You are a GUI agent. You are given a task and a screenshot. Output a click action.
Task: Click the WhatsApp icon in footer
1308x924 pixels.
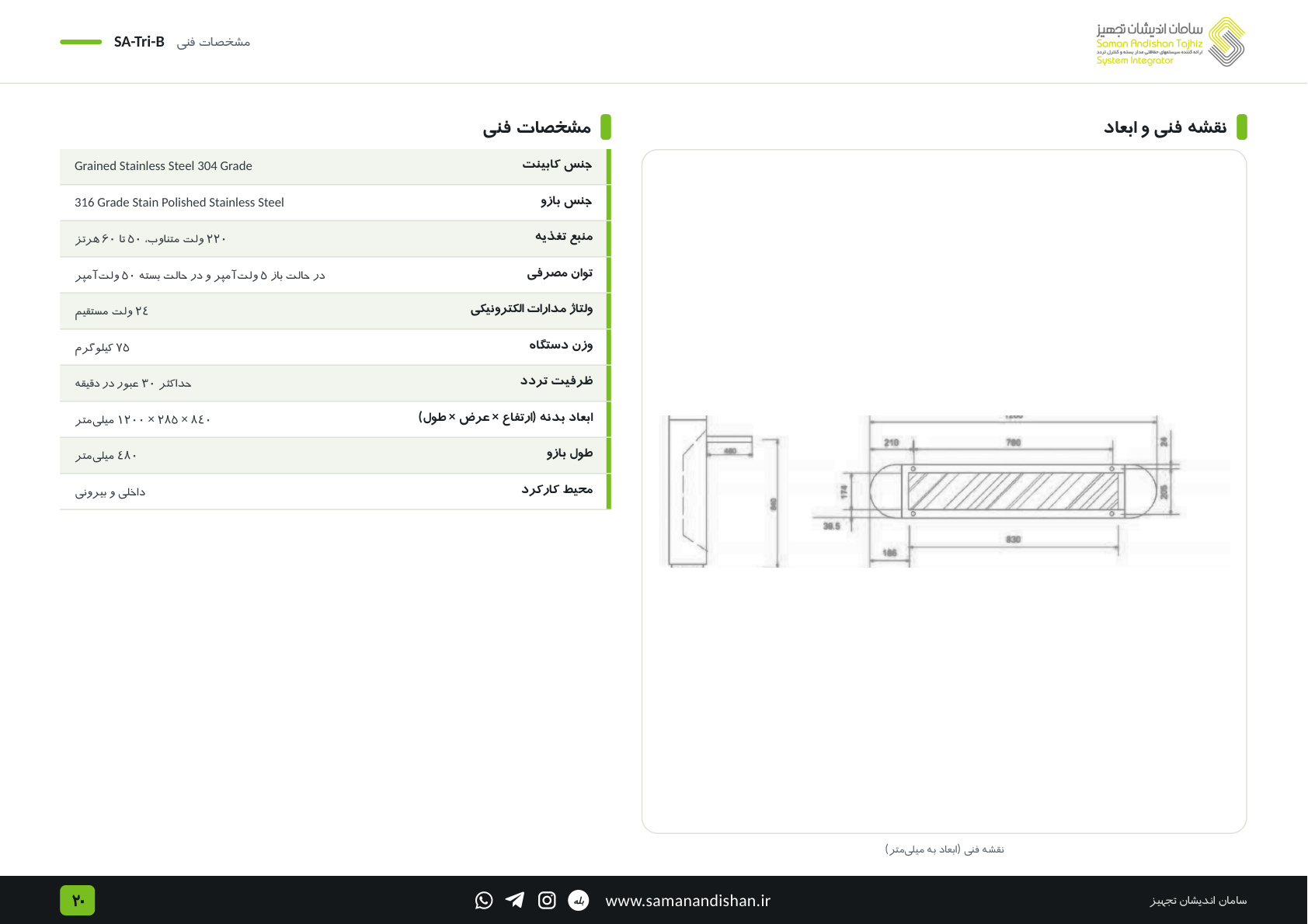pos(484,900)
